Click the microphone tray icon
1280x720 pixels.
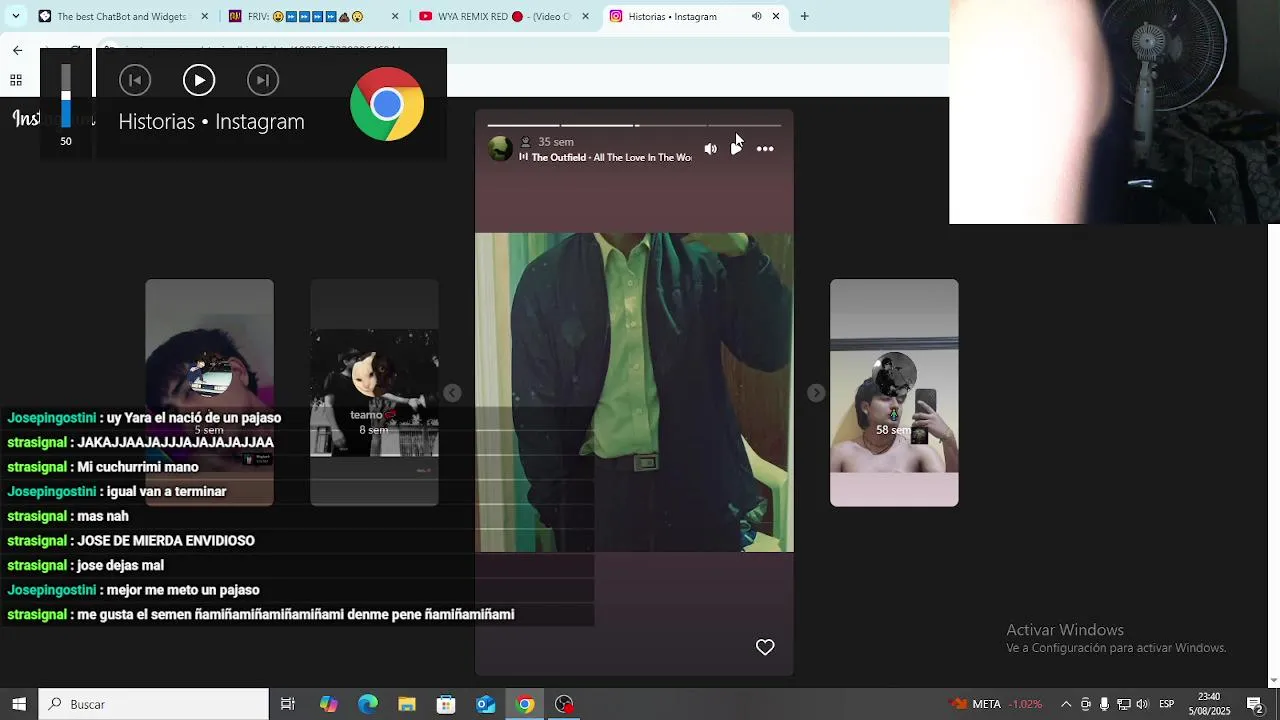pos(1104,704)
